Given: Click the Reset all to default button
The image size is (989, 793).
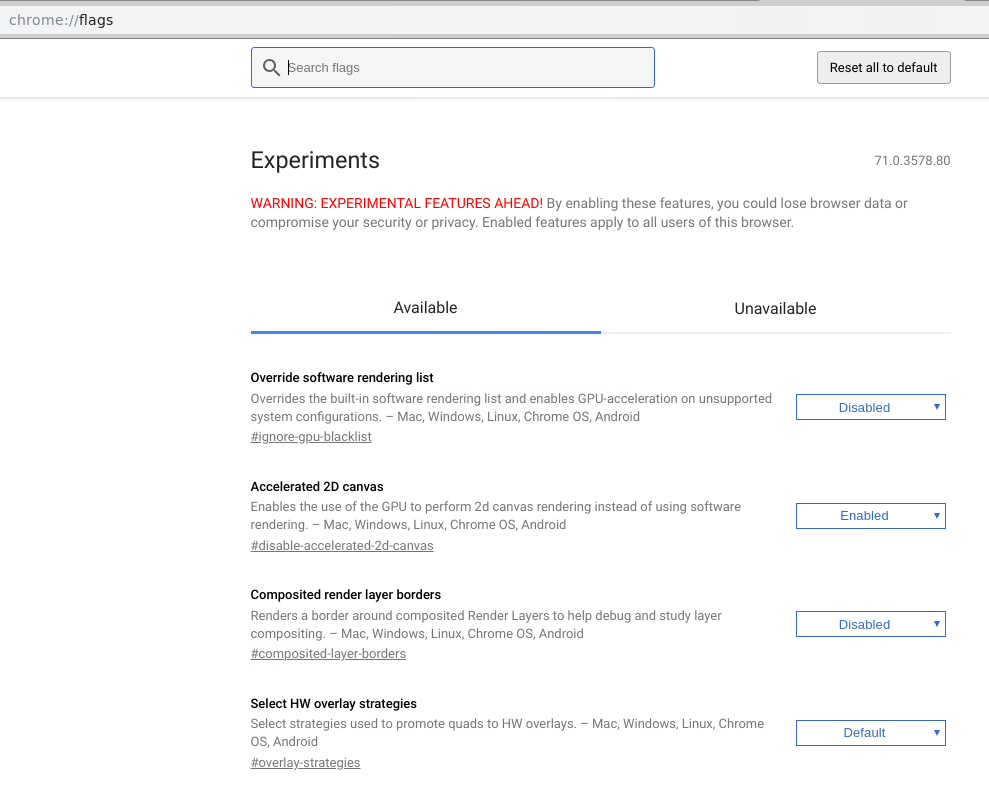Looking at the screenshot, I should point(883,68).
